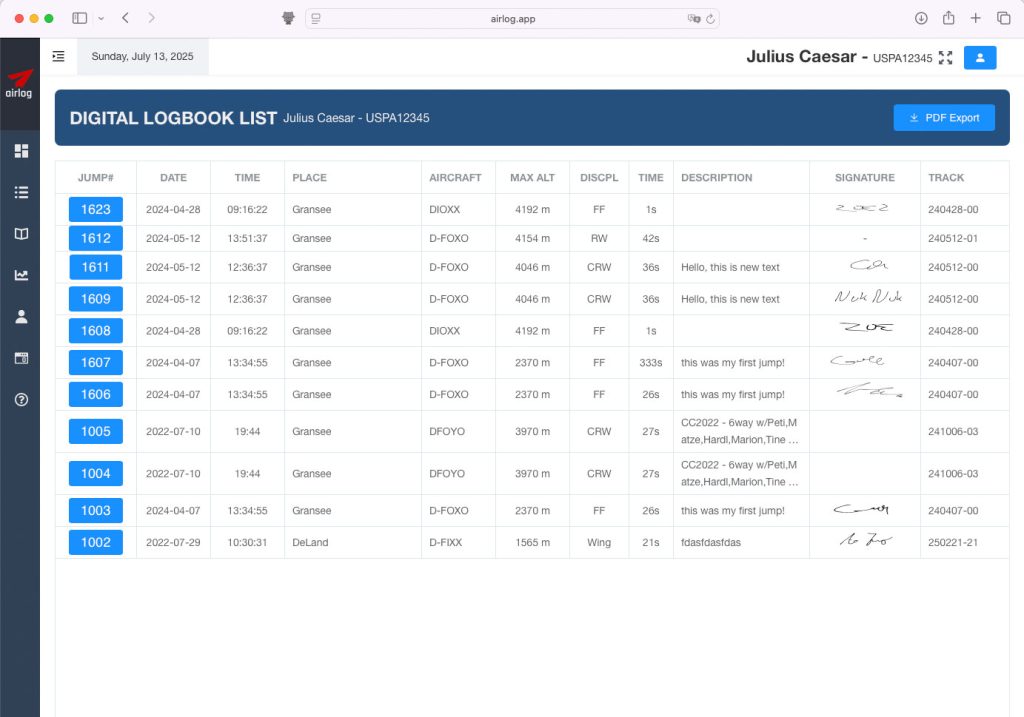1024x717 pixels.
Task: Click the person profile icon in the sidebar
Action: pos(21,317)
